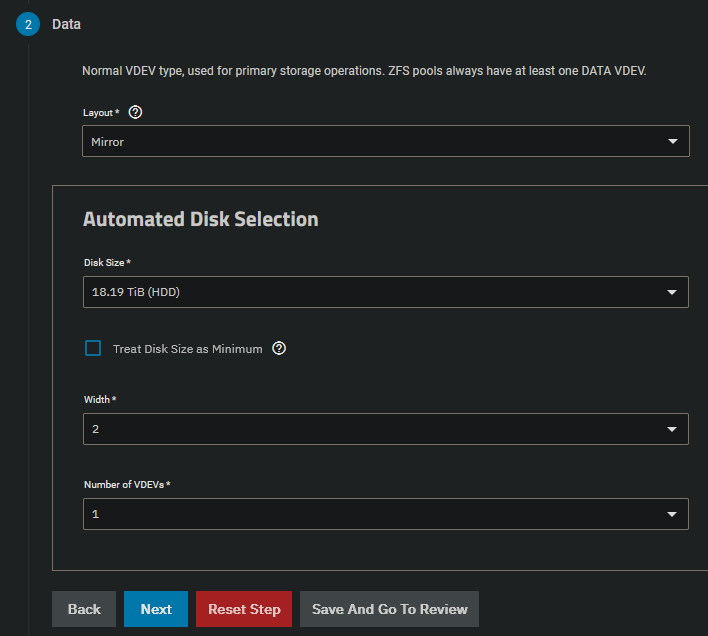Click the arrow icon in the 18.19 TiB field

click(x=672, y=292)
